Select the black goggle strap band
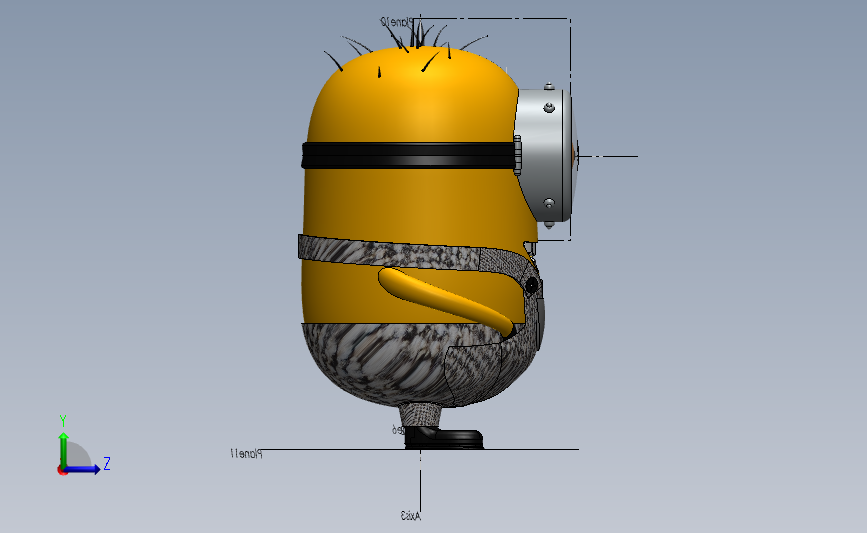 point(408,155)
